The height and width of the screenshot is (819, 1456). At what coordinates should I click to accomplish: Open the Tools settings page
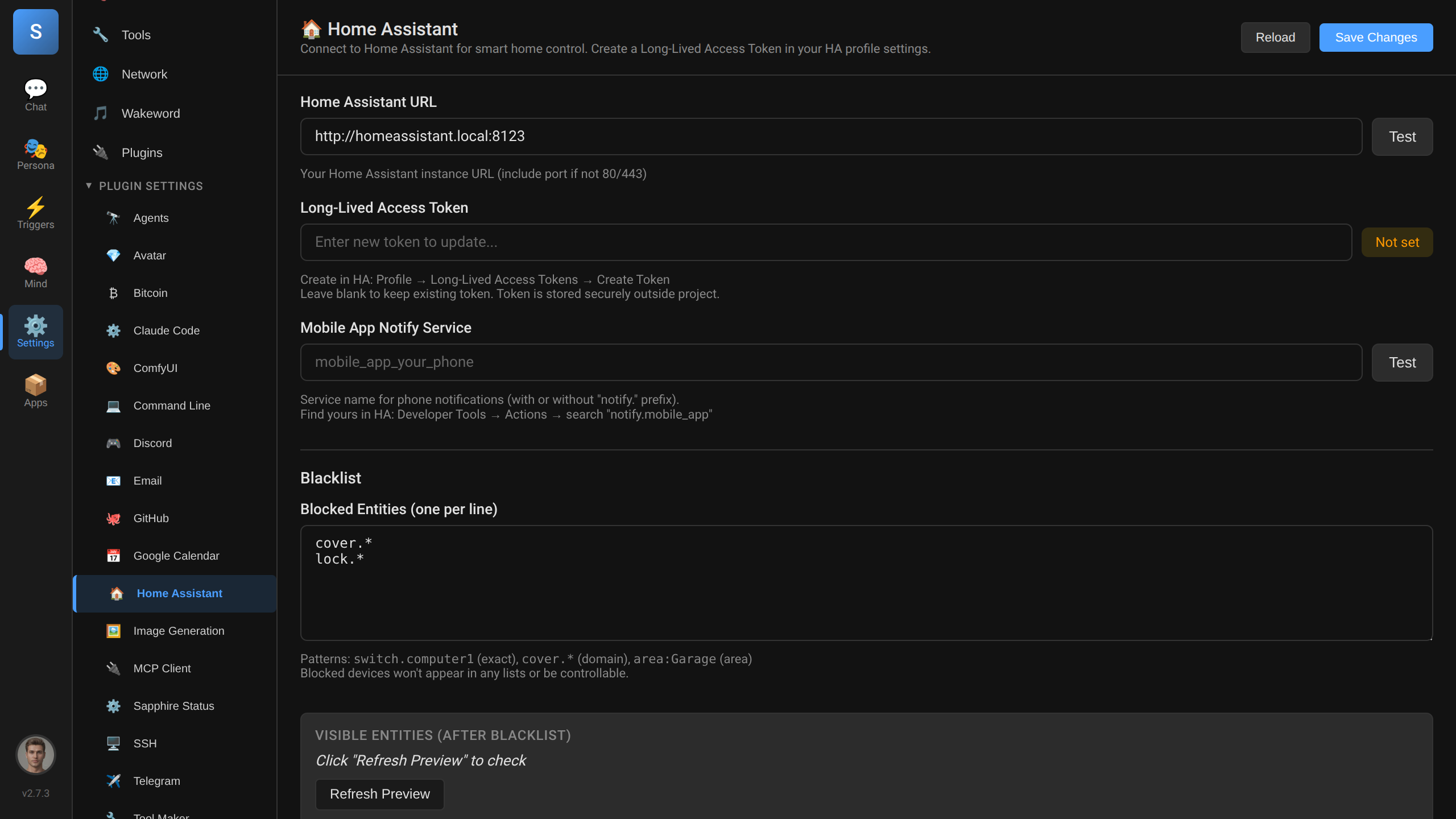175,35
